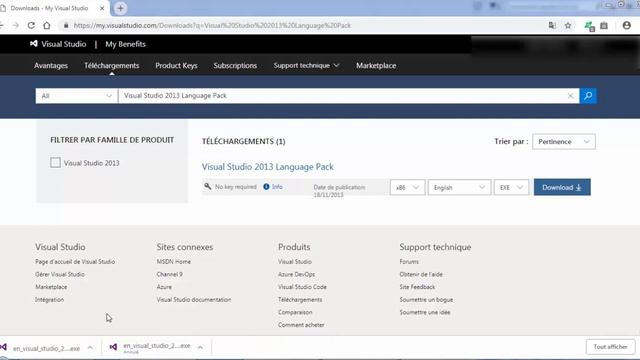Open a new browser tab with the plus icon
Image resolution: width=640 pixels, height=360 pixels.
pyautogui.click(x=120, y=8)
